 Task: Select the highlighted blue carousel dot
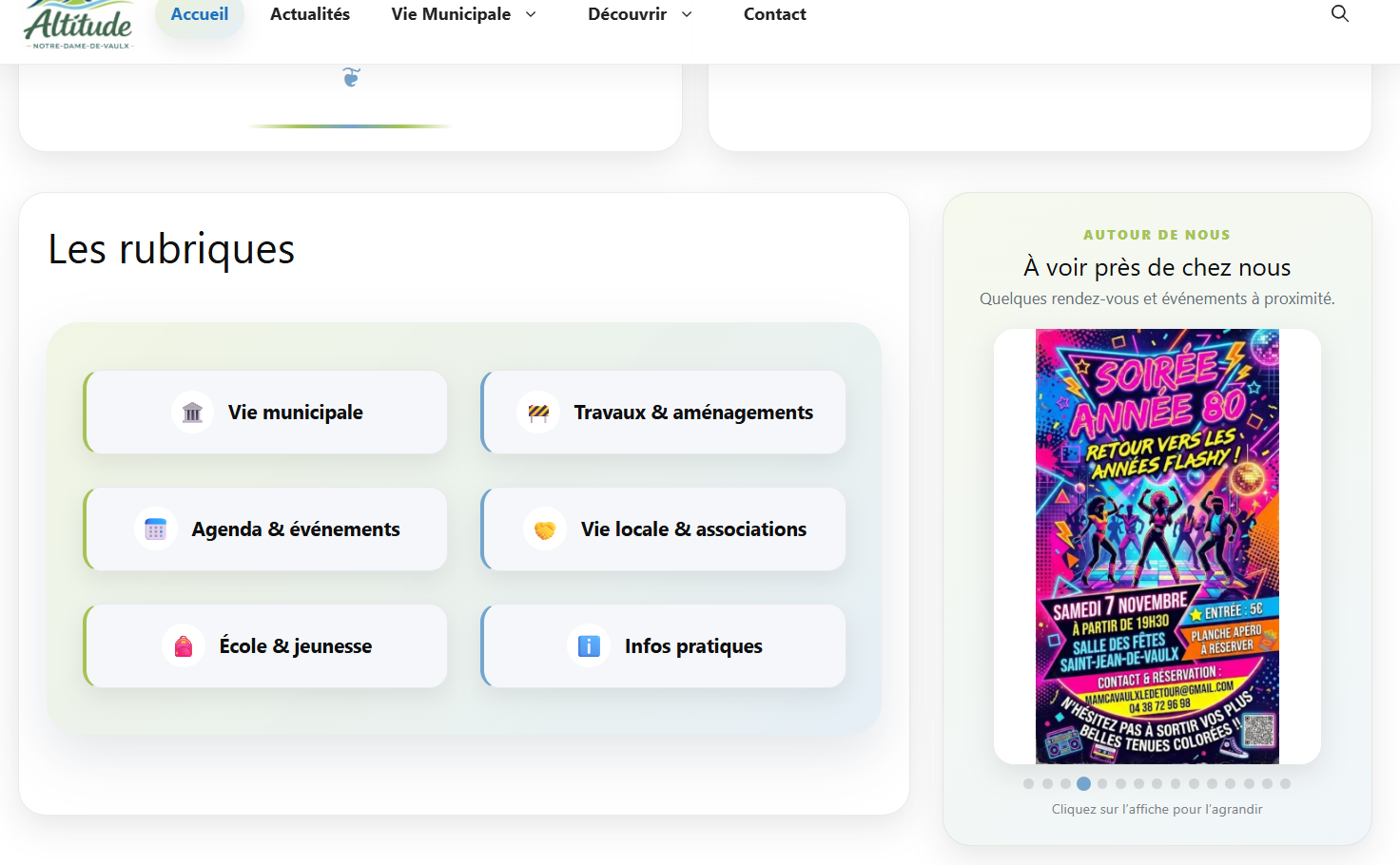(x=1083, y=784)
